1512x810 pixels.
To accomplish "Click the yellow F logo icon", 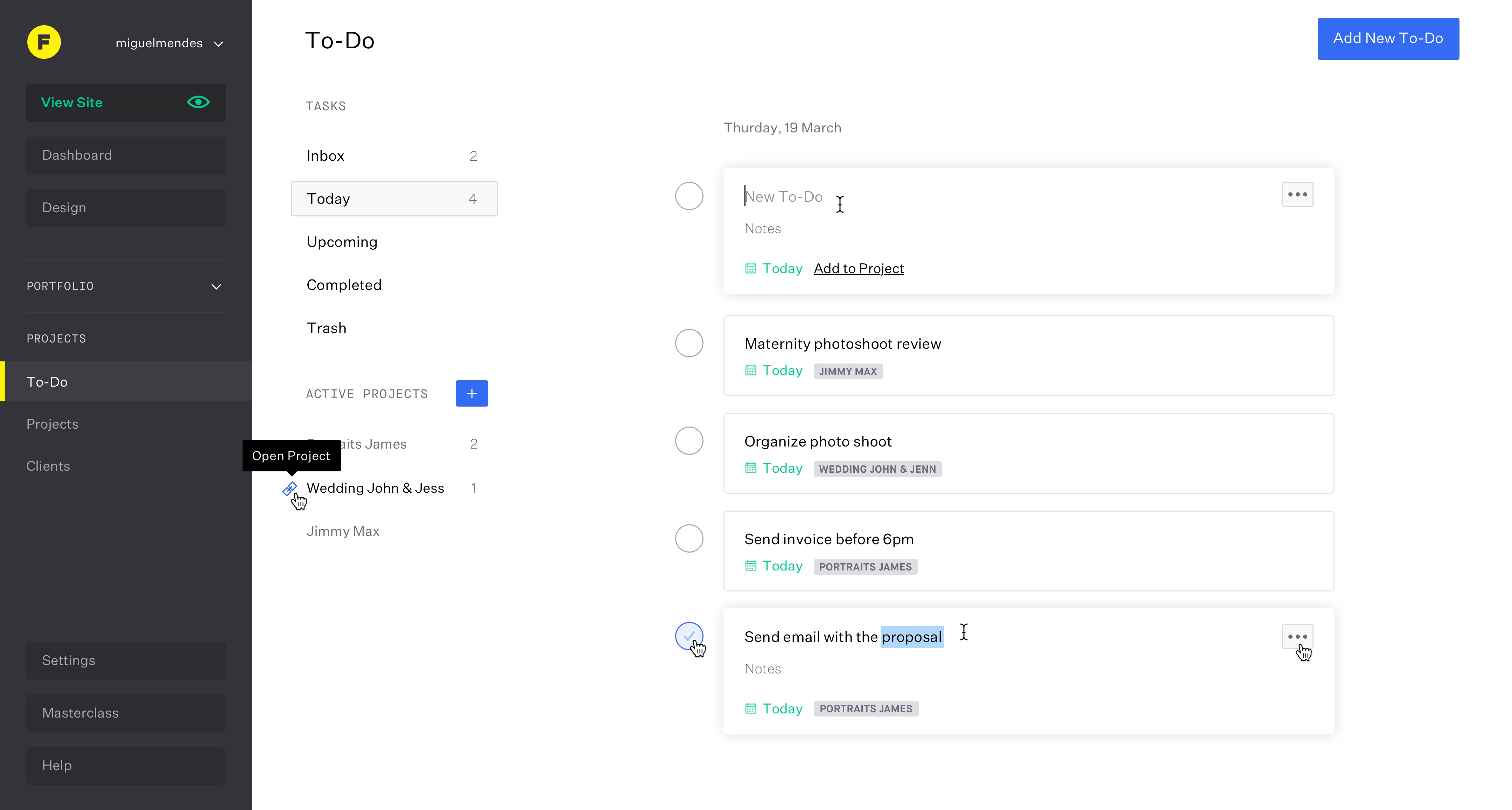I will coord(44,42).
